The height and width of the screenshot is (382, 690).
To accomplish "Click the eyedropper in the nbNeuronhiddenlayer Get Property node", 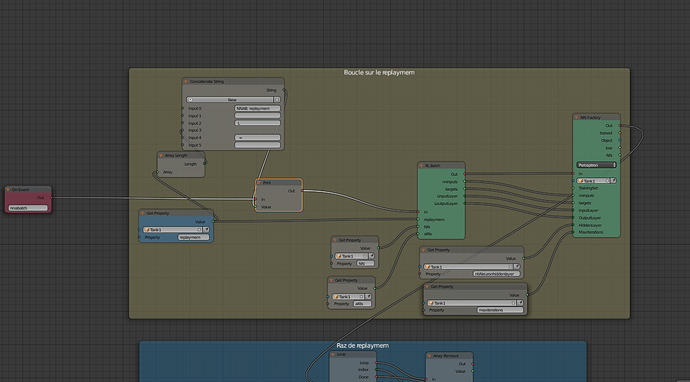I will tap(518, 267).
